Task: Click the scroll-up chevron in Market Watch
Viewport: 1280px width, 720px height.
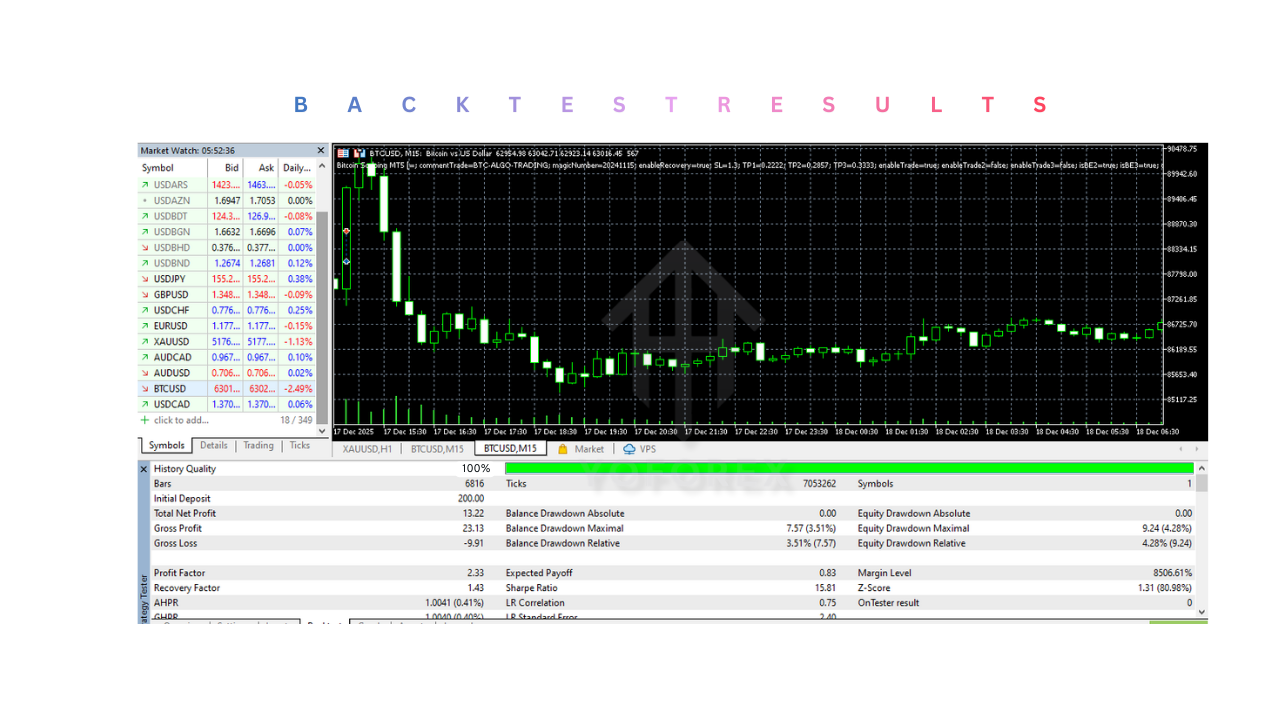Action: coord(321,164)
